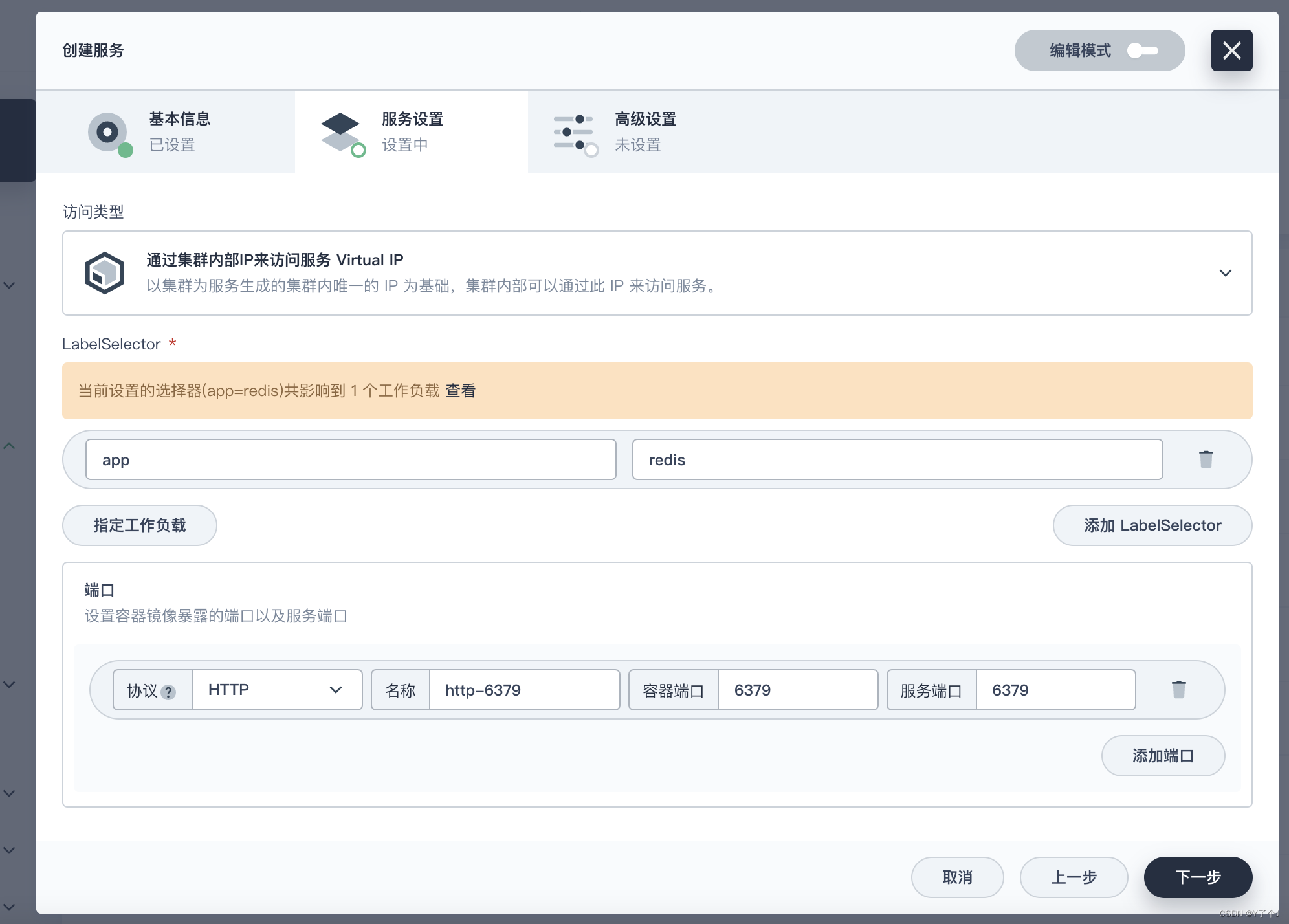Click the 指定工作负载 button
1289x924 pixels.
tap(140, 525)
